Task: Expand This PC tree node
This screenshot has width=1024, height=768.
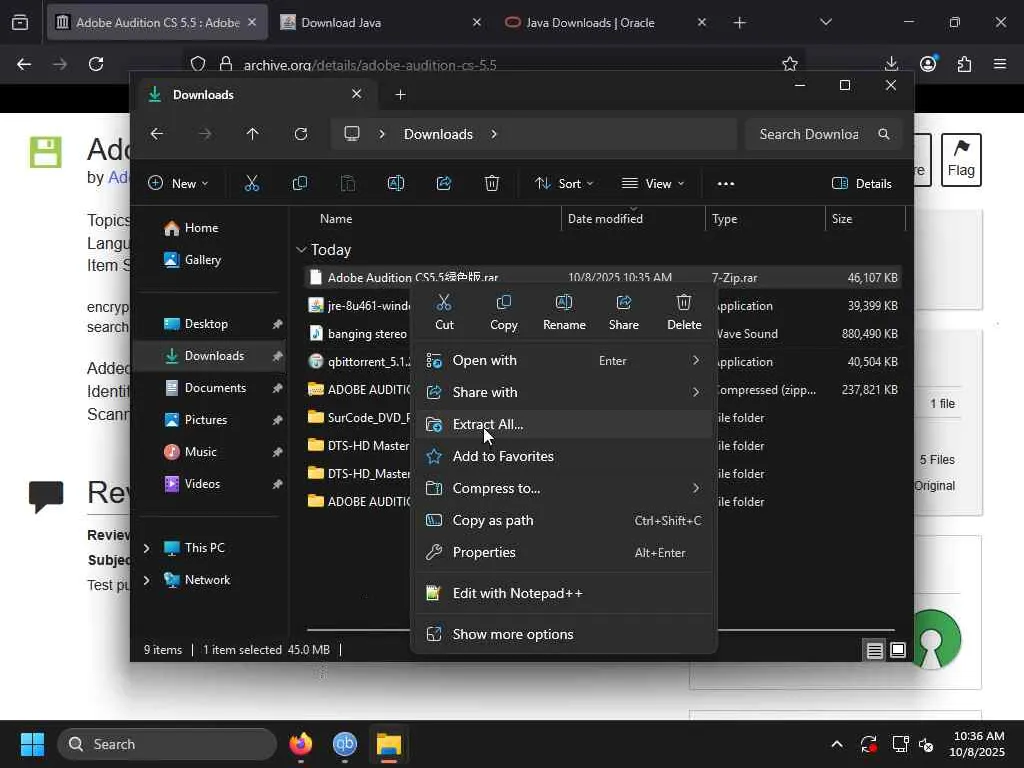Action: coord(146,548)
